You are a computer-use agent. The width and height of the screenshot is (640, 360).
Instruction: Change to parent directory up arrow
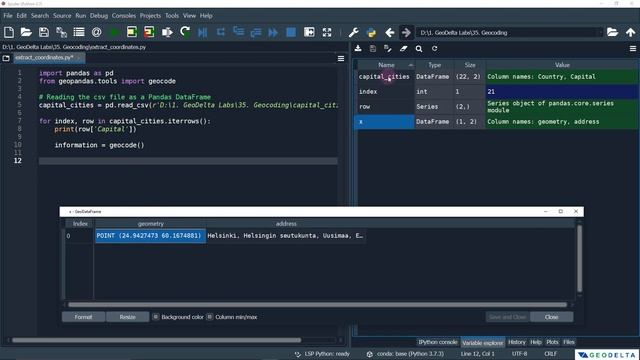click(631, 32)
